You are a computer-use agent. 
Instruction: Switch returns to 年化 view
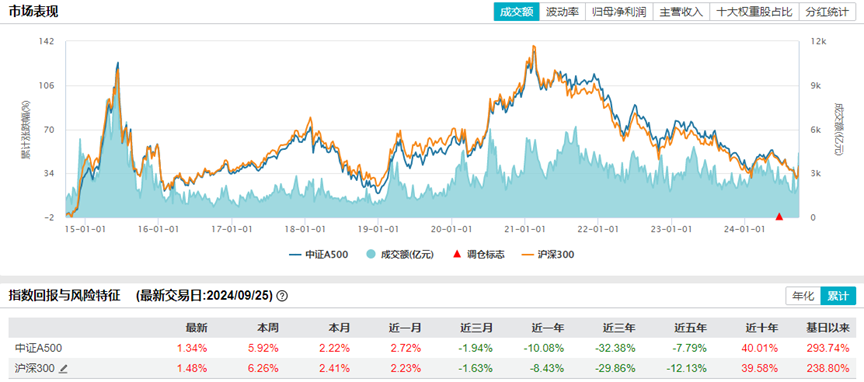click(803, 295)
